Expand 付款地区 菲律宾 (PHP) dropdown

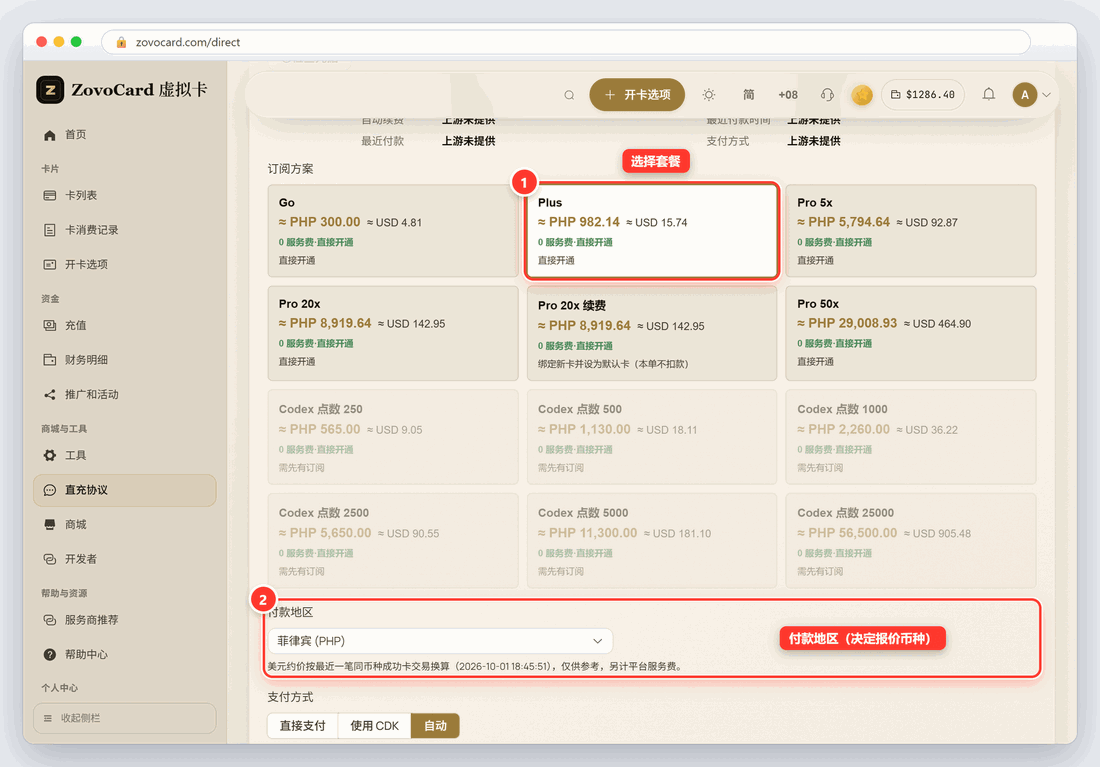[440, 641]
